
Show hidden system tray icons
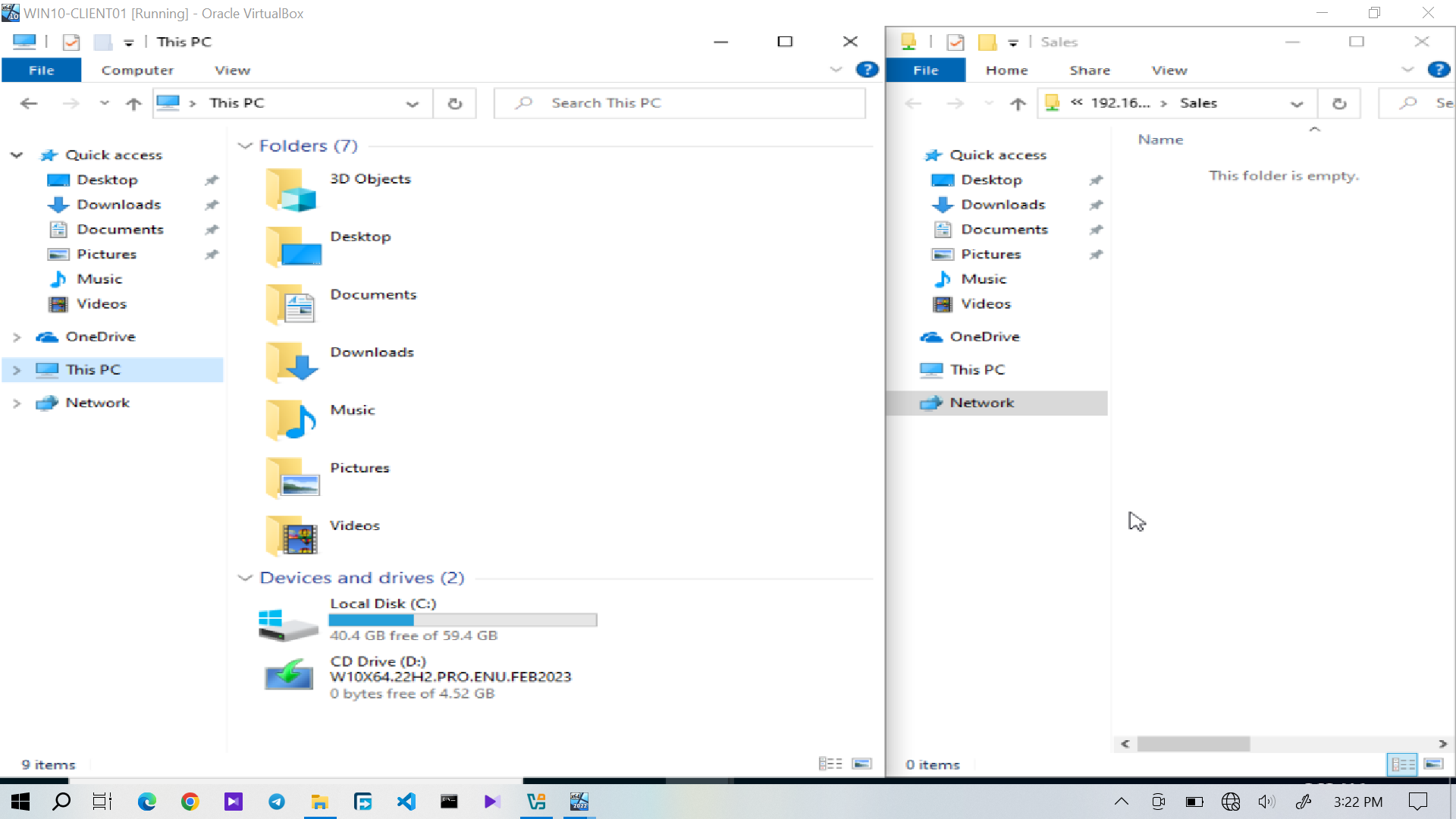[1122, 802]
